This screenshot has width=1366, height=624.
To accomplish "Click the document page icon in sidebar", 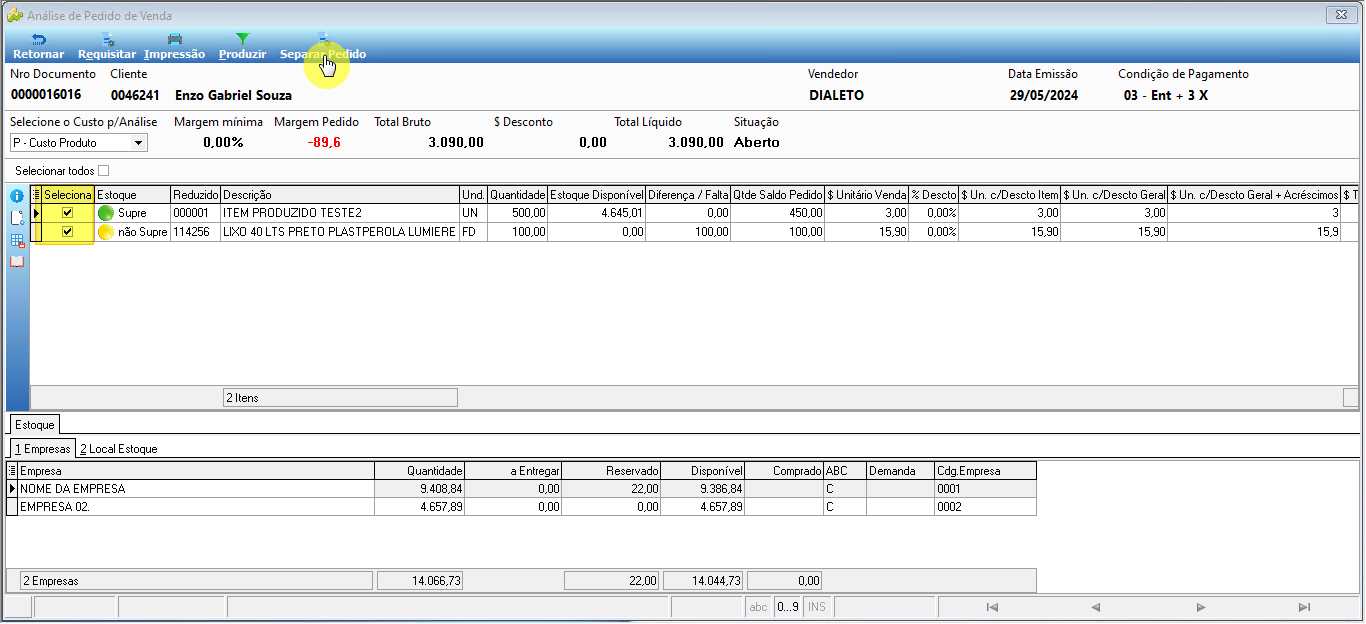I will pyautogui.click(x=17, y=218).
